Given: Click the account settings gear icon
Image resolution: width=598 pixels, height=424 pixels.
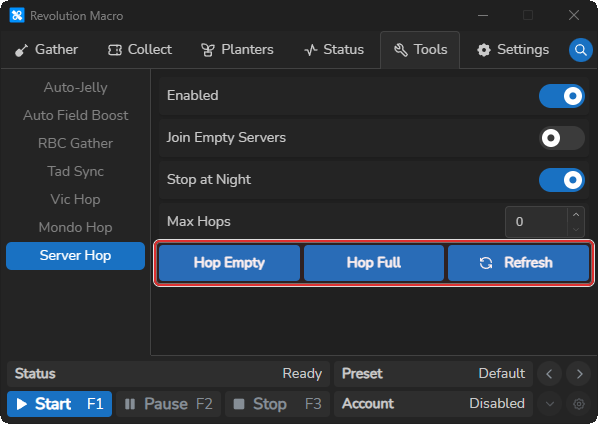Looking at the screenshot, I should (579, 404).
